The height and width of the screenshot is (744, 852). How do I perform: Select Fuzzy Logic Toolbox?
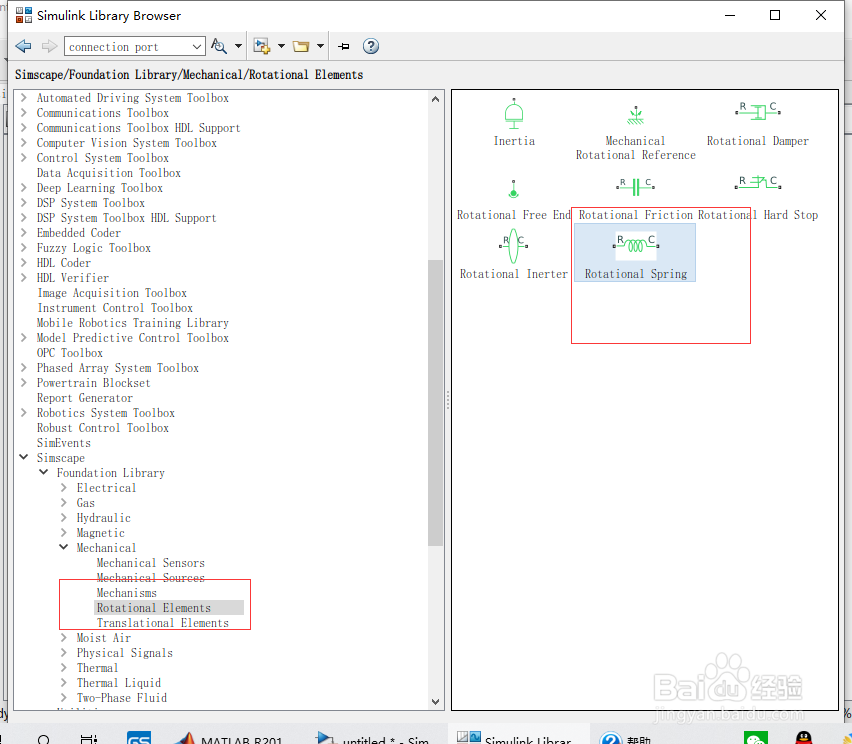pyautogui.click(x=93, y=248)
